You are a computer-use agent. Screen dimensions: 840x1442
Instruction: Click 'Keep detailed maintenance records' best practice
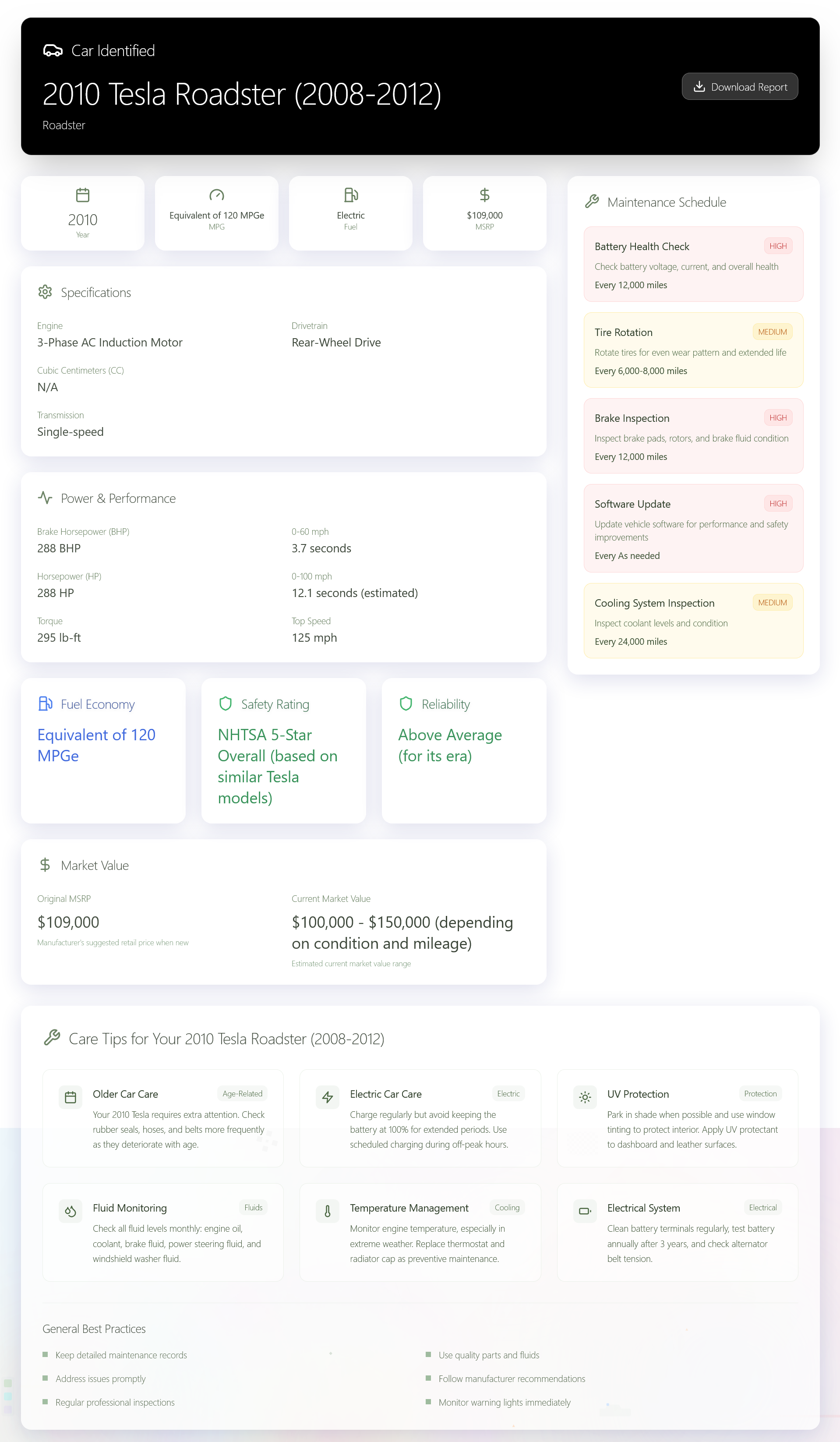[121, 1354]
